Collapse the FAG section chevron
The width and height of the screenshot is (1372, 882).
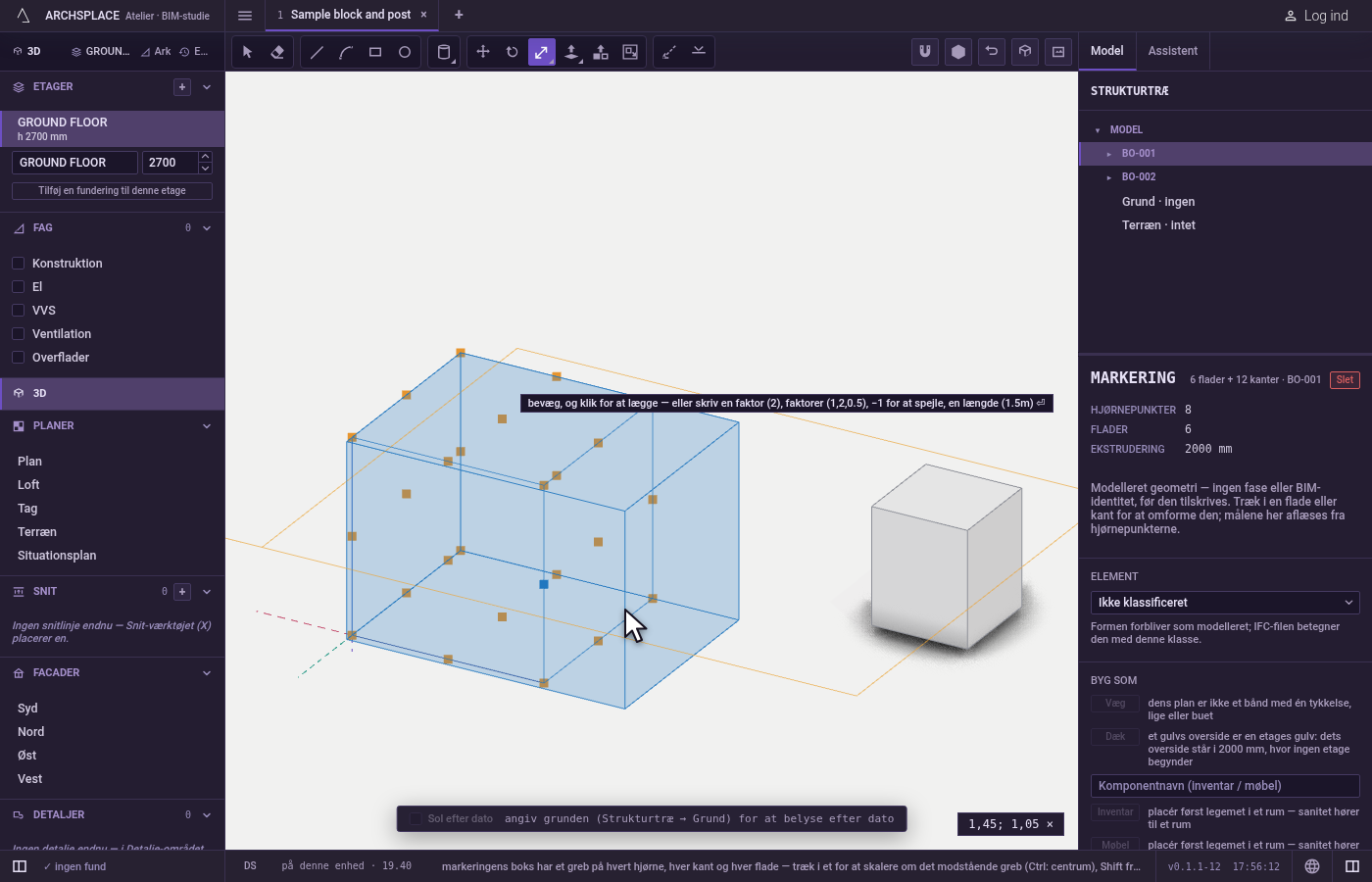(207, 228)
